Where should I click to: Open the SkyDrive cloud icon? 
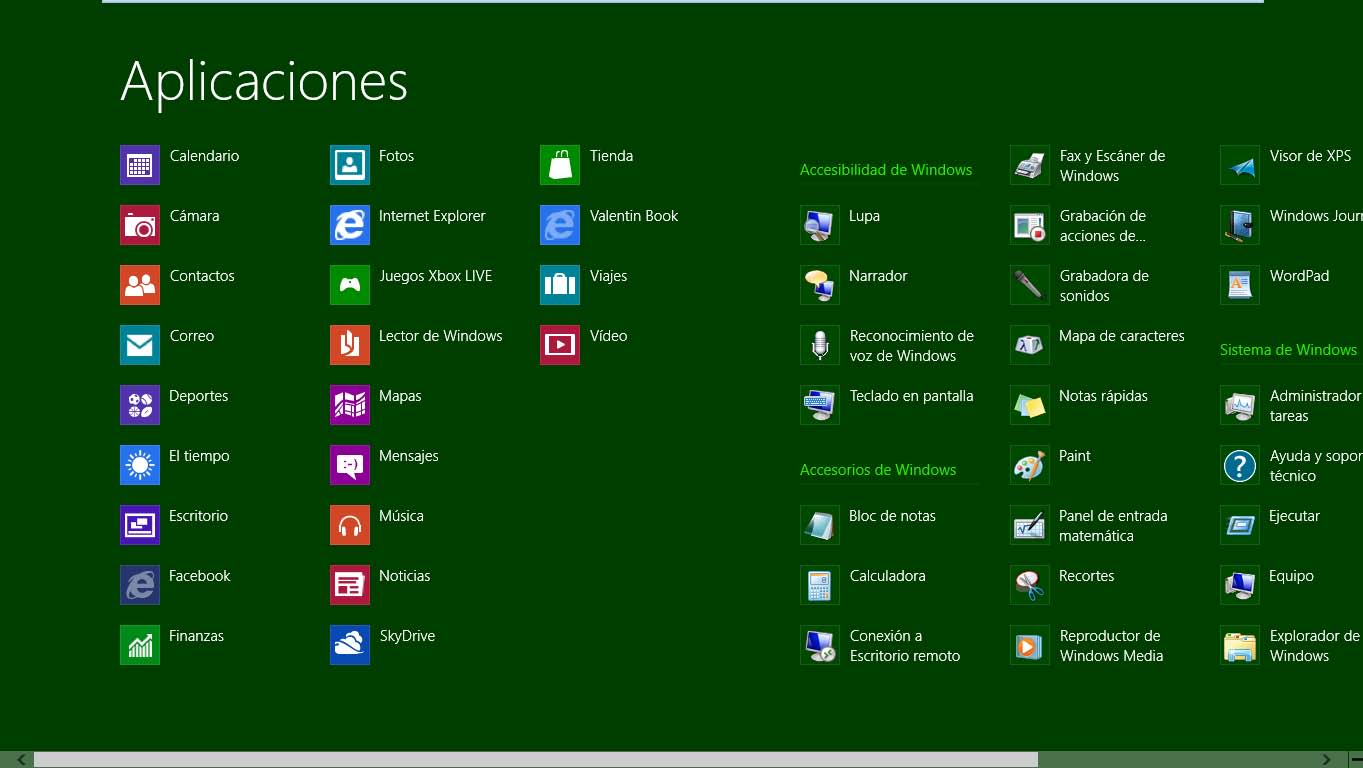350,645
